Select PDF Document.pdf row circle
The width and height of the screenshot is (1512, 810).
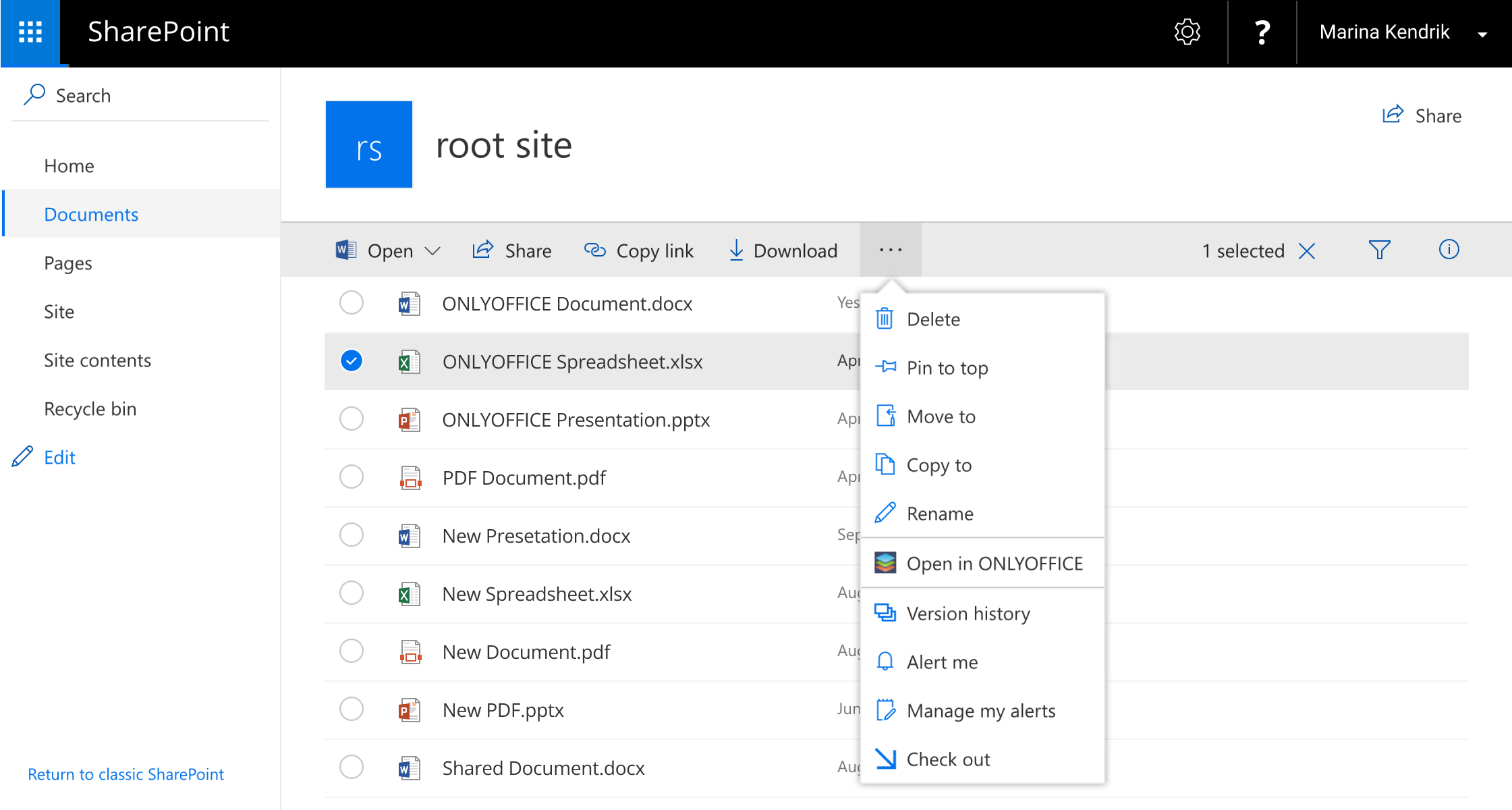point(352,477)
